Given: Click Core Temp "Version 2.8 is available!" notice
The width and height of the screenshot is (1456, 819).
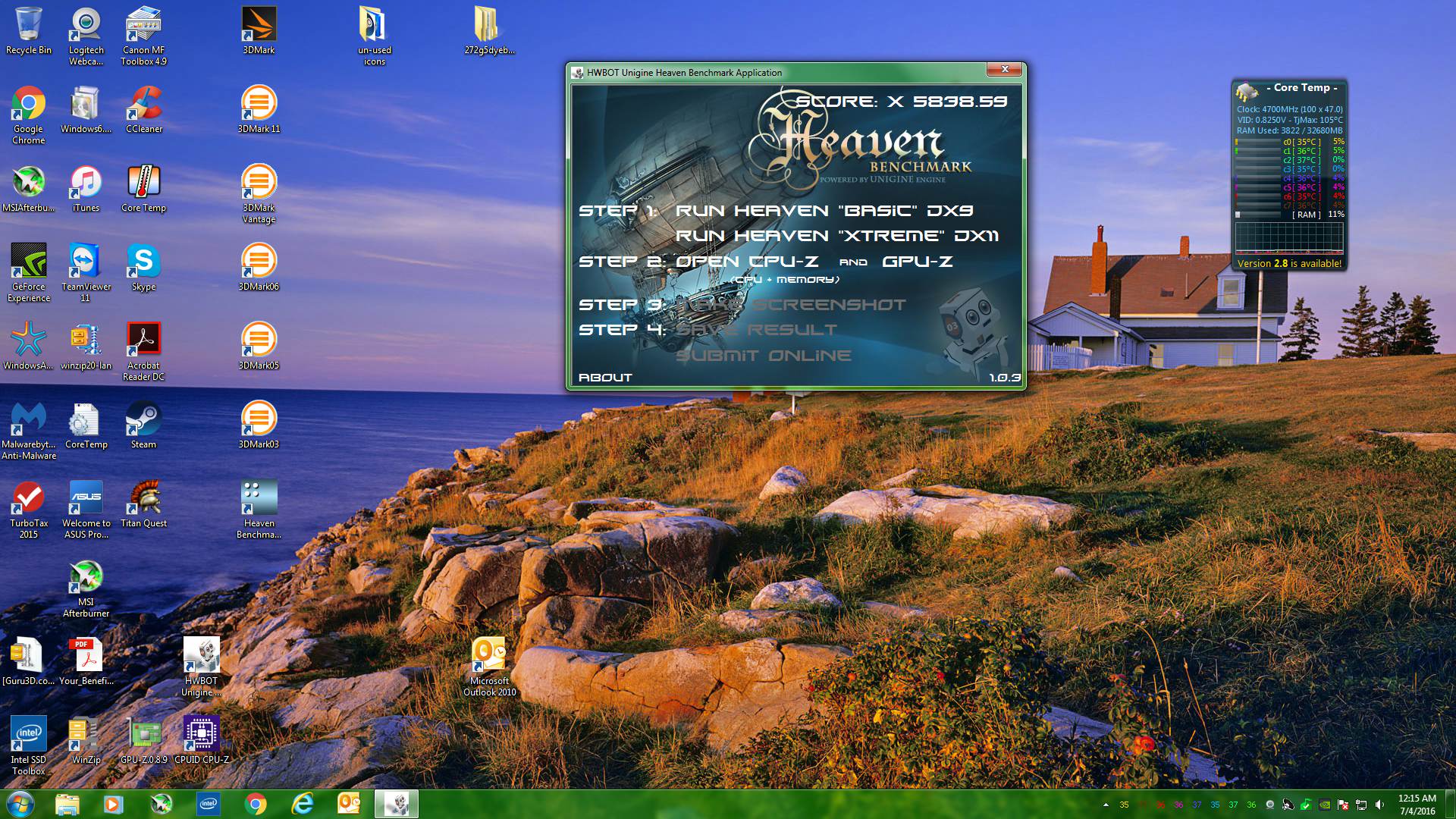Looking at the screenshot, I should (x=1289, y=263).
